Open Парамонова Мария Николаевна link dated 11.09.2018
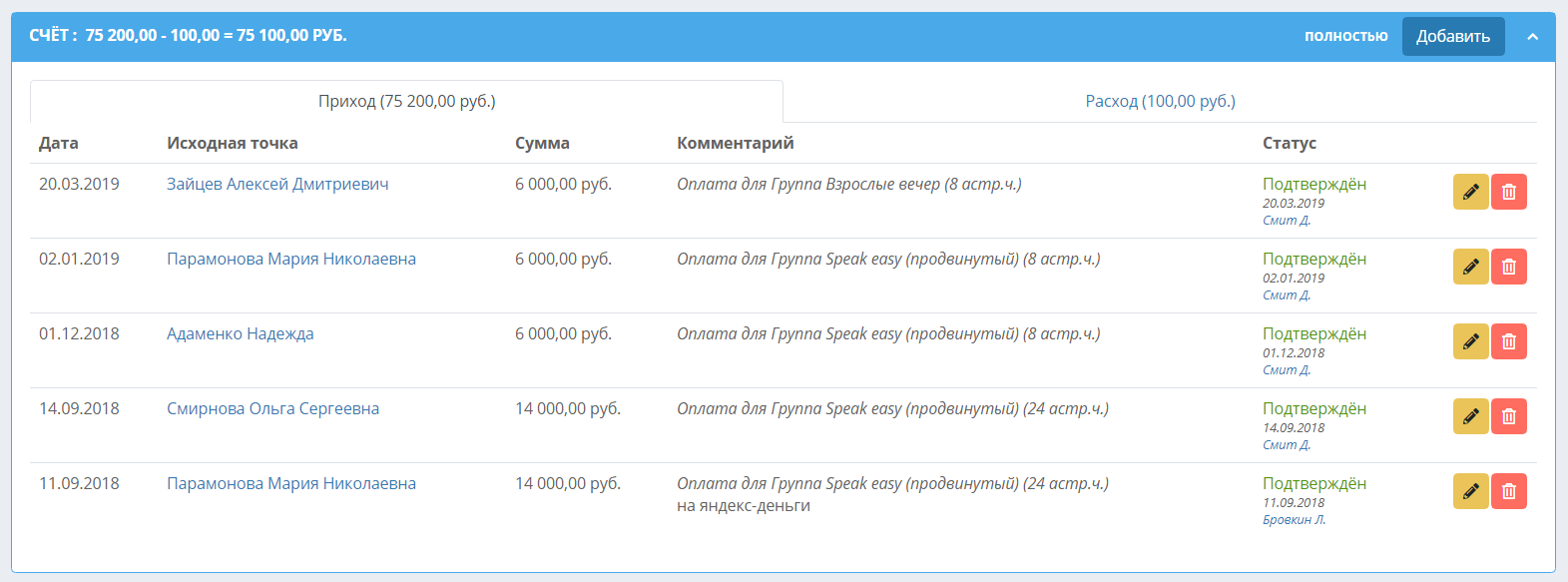Image resolution: width=1568 pixels, height=582 pixels. 291,483
